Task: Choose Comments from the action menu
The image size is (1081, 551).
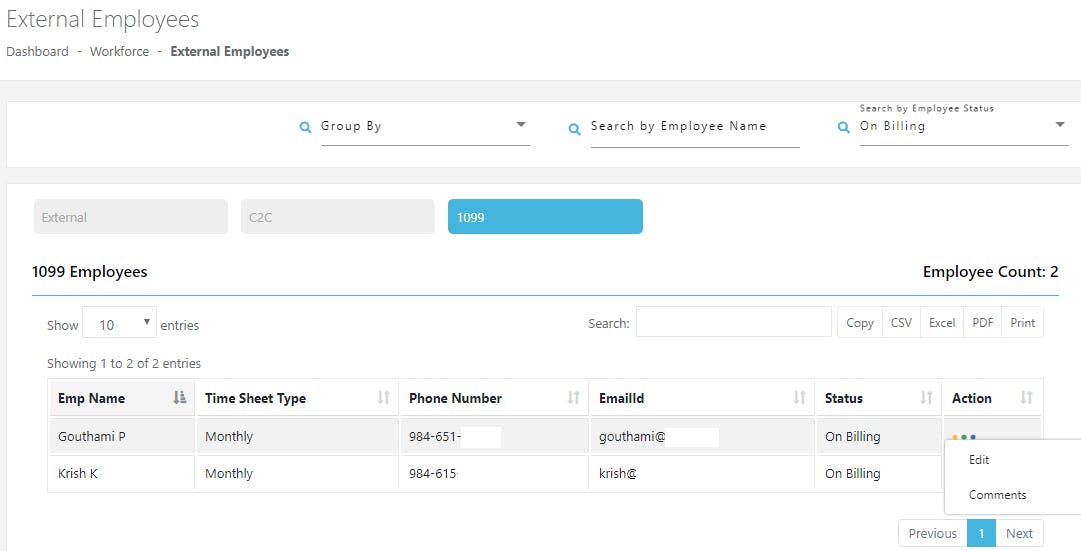Action: click(997, 495)
